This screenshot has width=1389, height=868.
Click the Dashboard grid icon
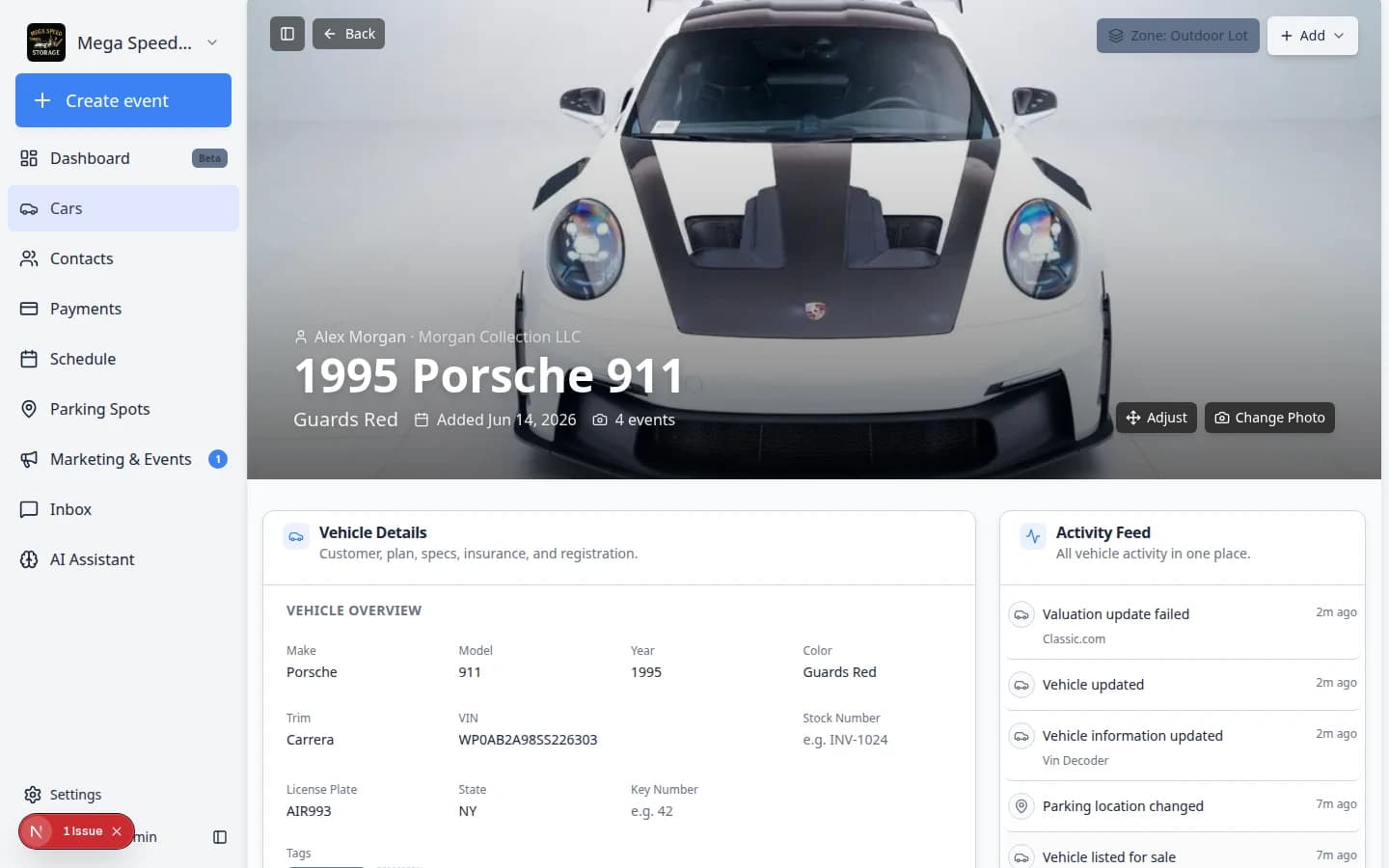tap(29, 158)
